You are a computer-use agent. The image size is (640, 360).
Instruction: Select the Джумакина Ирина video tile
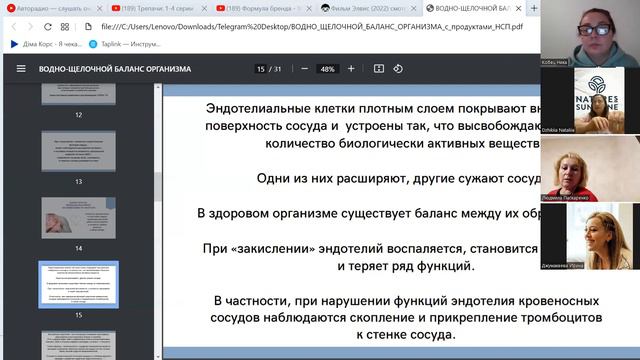point(590,236)
